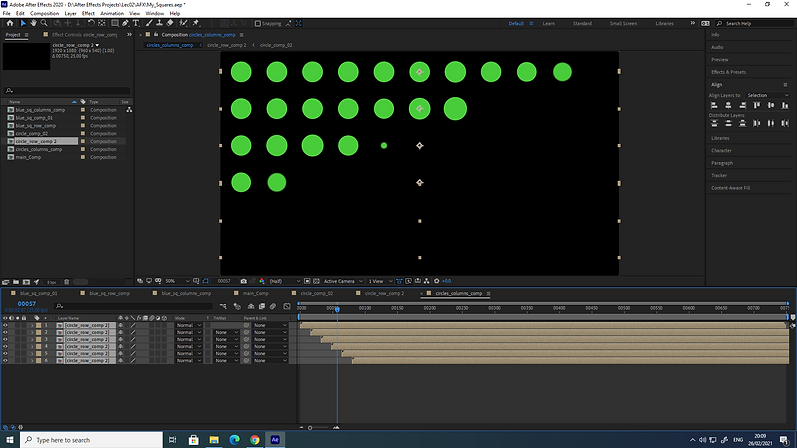Select the Zoom magnifier tool
This screenshot has width=797, height=448.
(44, 23)
